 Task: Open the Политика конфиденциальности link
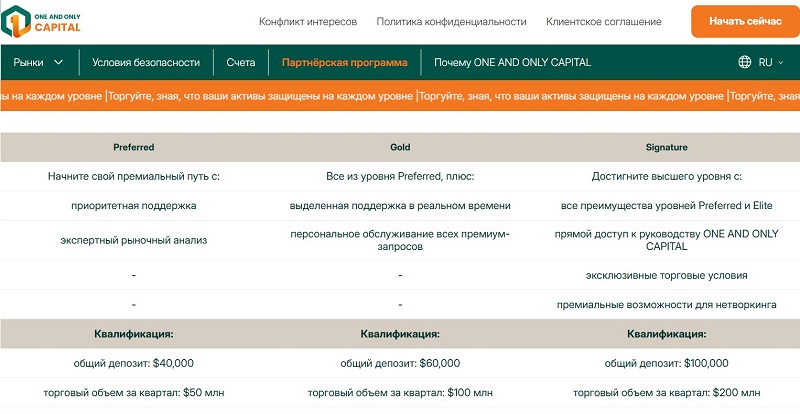pos(451,21)
